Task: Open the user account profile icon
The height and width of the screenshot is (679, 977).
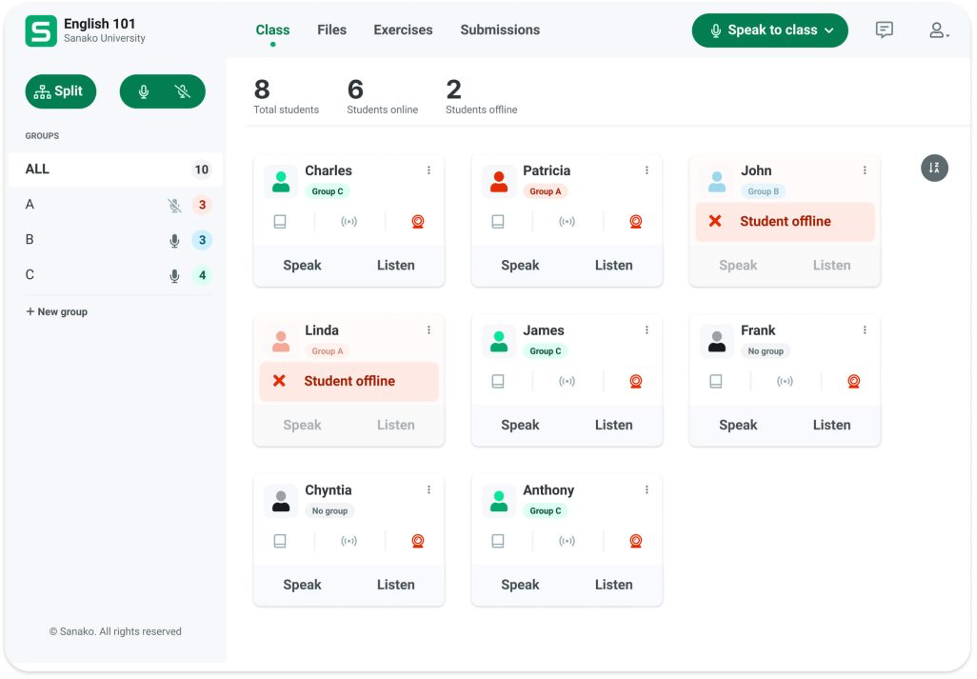Action: pos(938,30)
